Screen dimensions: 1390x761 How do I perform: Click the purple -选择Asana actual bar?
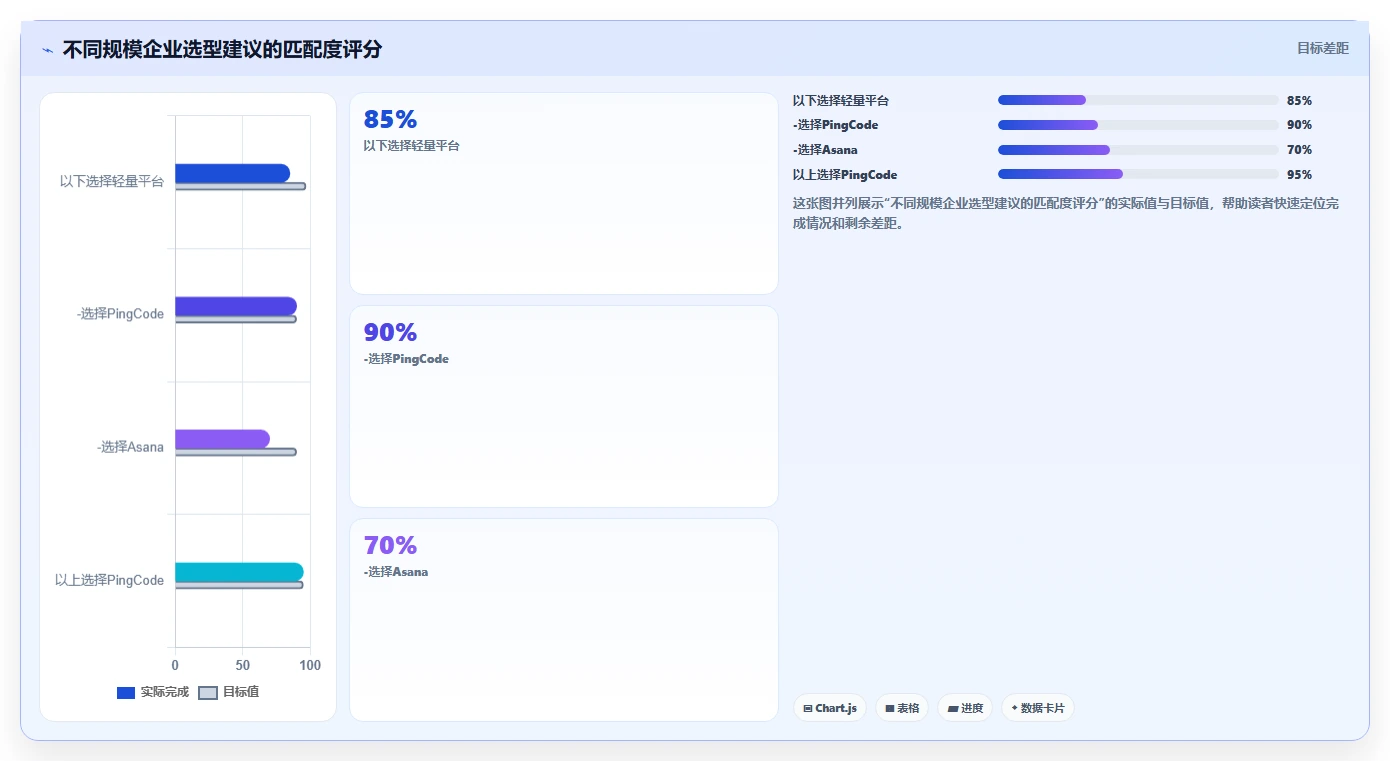[222, 439]
